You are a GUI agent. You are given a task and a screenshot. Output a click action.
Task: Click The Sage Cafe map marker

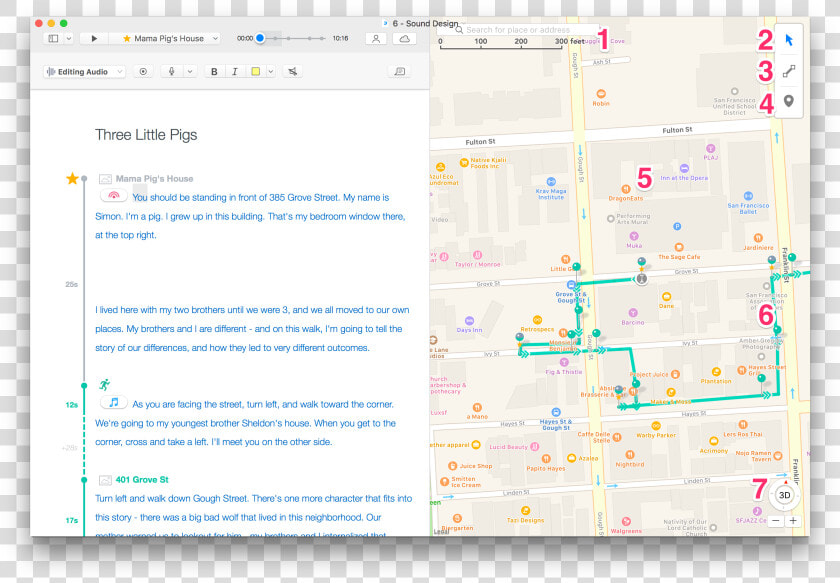tap(679, 247)
